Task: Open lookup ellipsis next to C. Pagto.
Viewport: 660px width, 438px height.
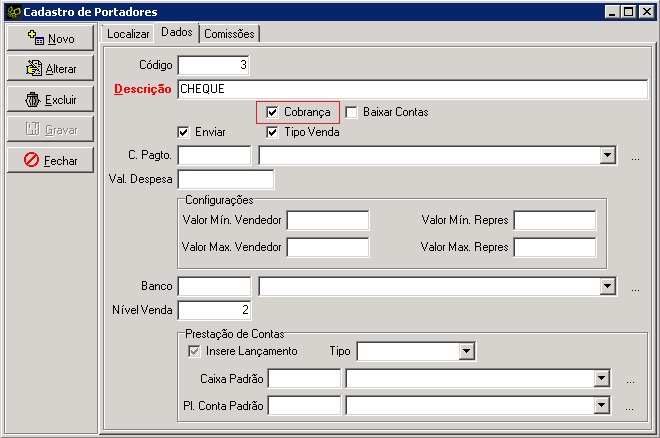Action: (635, 156)
